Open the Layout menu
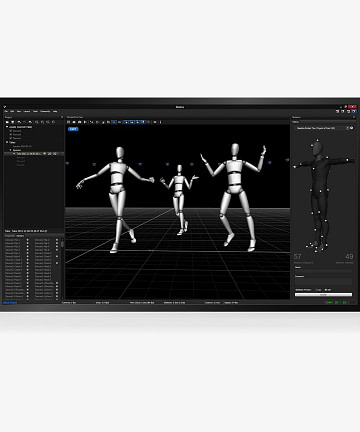The image size is (360, 432). [x=27, y=111]
